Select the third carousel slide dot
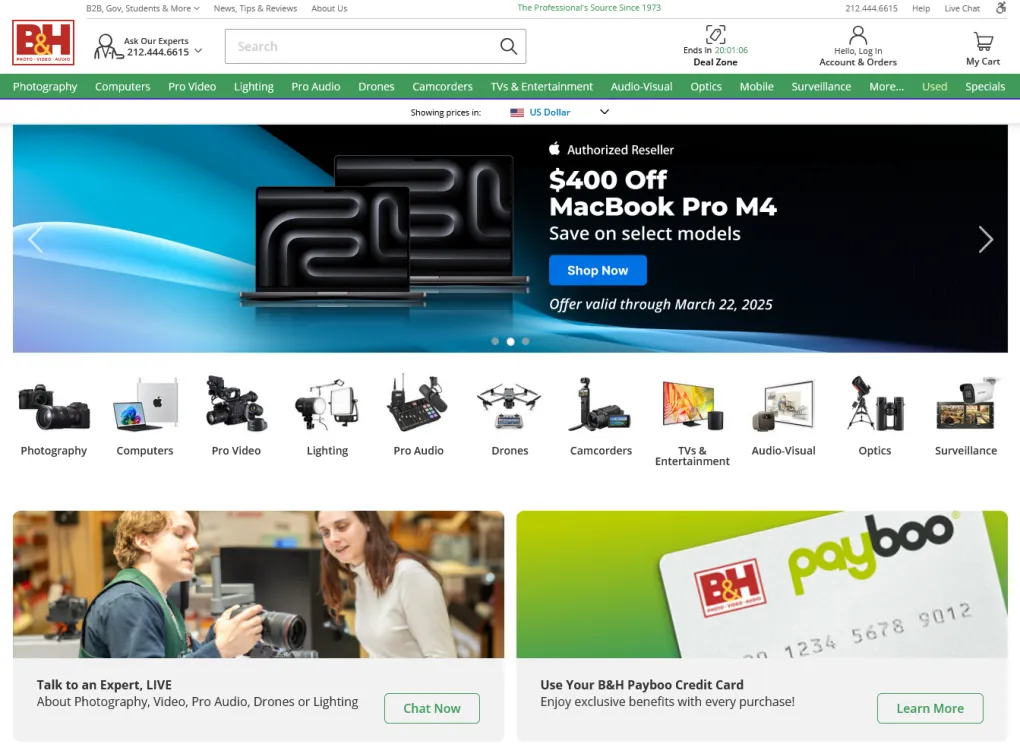The width and height of the screenshot is (1020, 750). (525, 341)
